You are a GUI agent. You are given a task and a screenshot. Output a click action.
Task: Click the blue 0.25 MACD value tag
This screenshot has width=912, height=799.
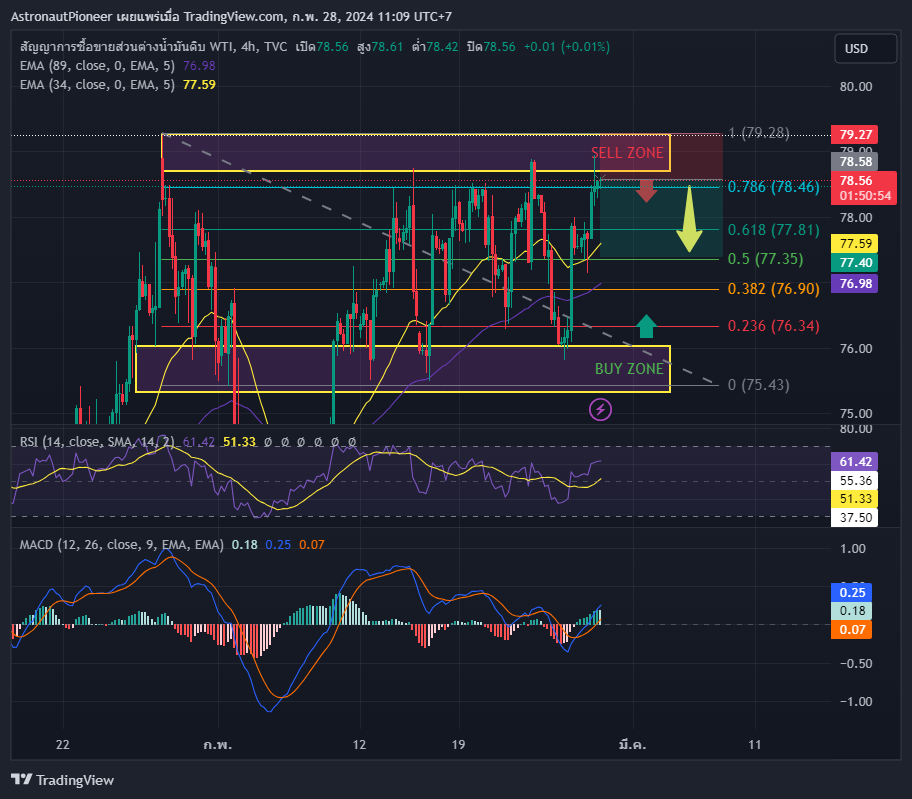pyautogui.click(x=852, y=593)
